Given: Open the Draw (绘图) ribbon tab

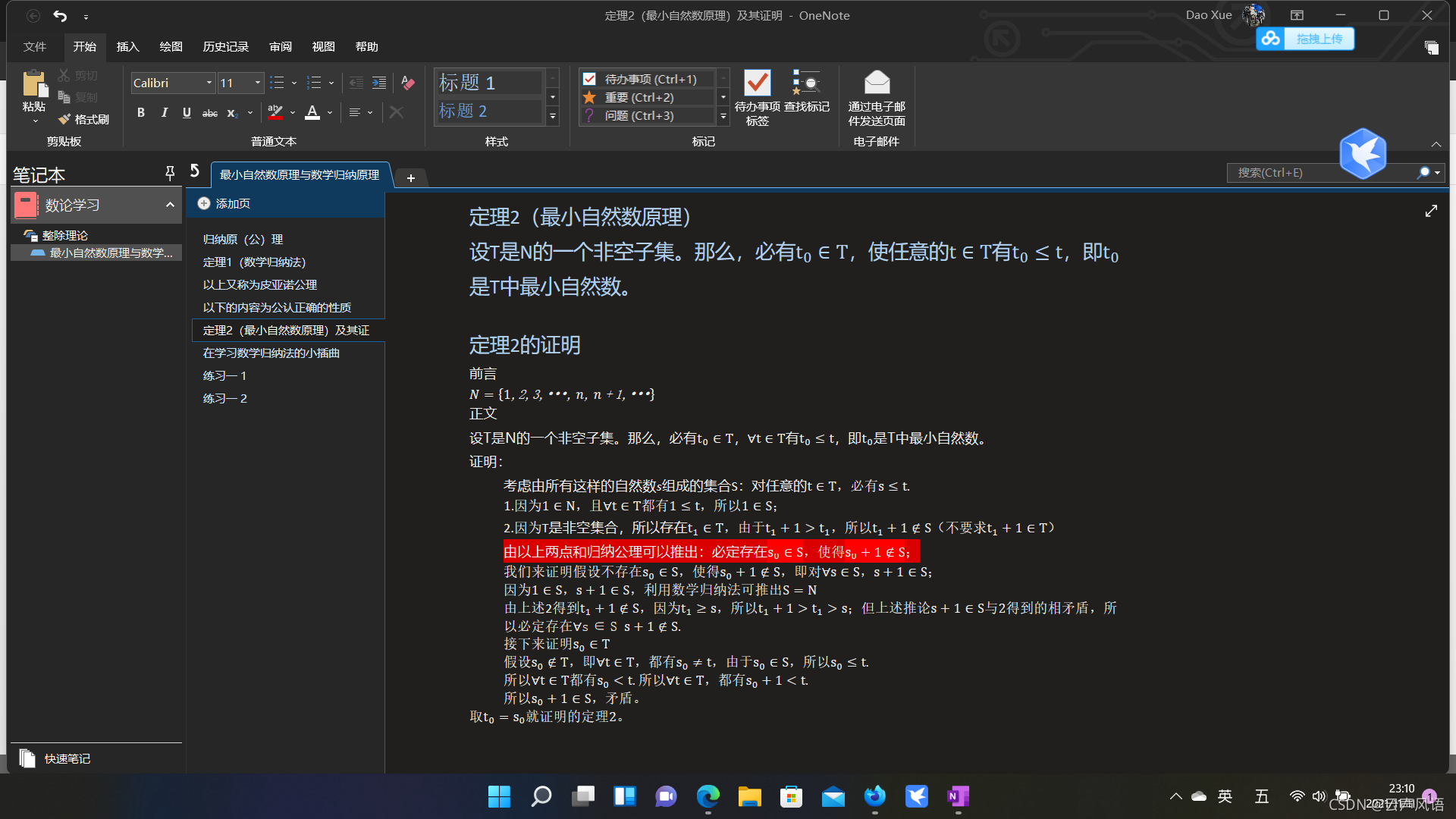Looking at the screenshot, I should pos(171,46).
